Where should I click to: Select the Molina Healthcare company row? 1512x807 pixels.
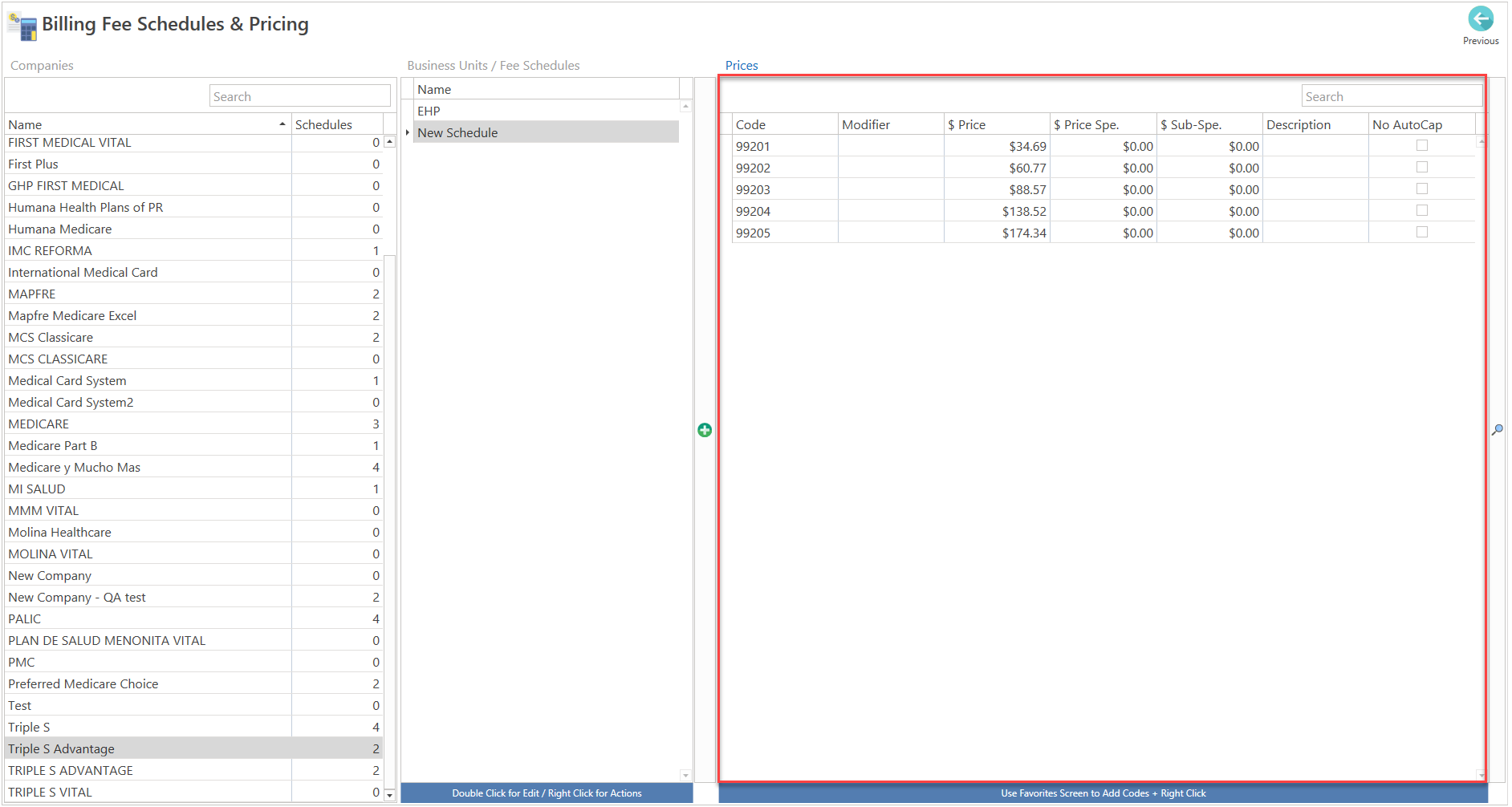click(x=193, y=532)
